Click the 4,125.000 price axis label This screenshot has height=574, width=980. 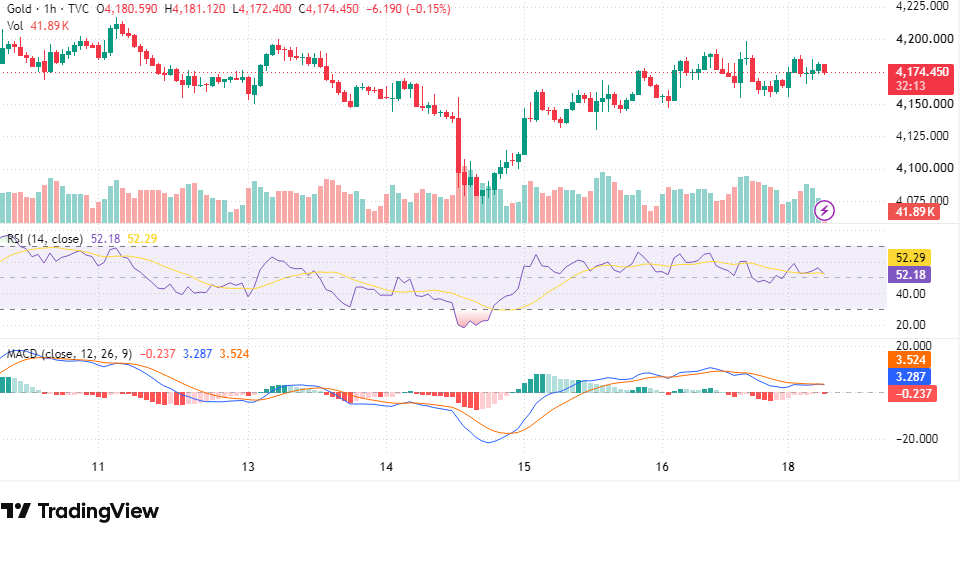[922, 136]
